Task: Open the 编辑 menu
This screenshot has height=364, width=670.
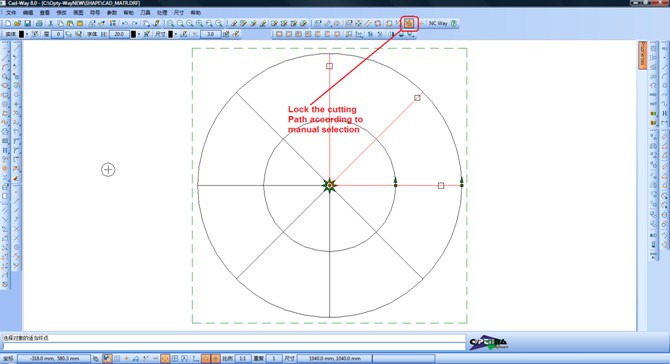Action: coord(28,13)
